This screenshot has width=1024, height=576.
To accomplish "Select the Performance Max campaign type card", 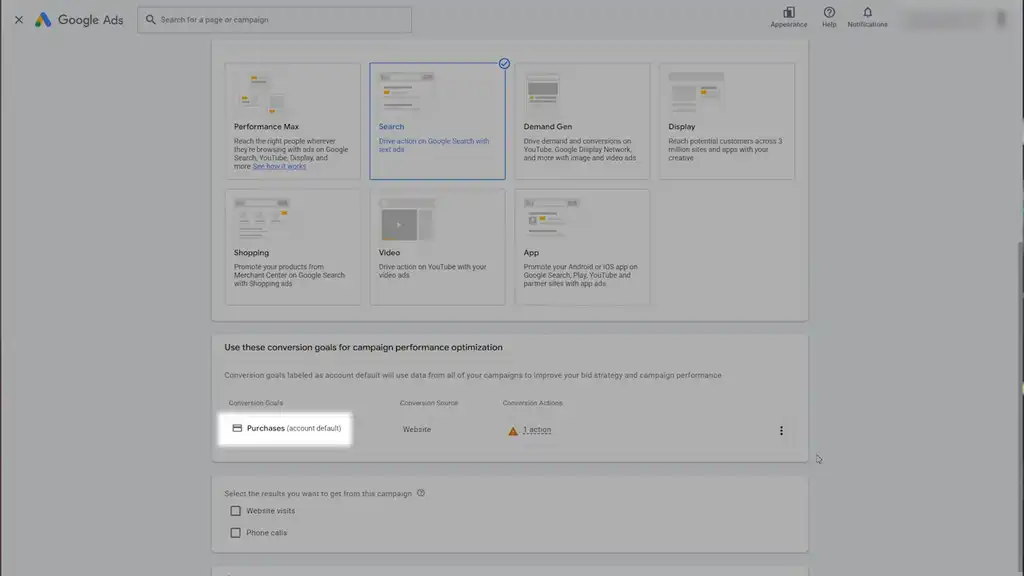I will click(293, 121).
